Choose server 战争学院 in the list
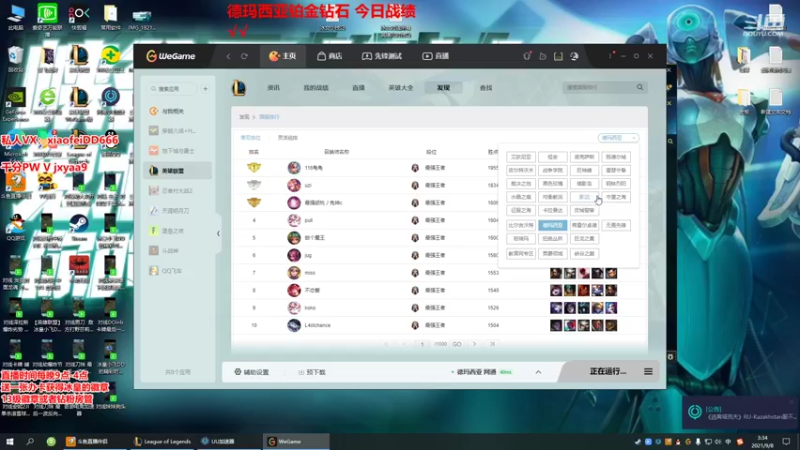Screen dimensions: 800x450 tap(553, 170)
